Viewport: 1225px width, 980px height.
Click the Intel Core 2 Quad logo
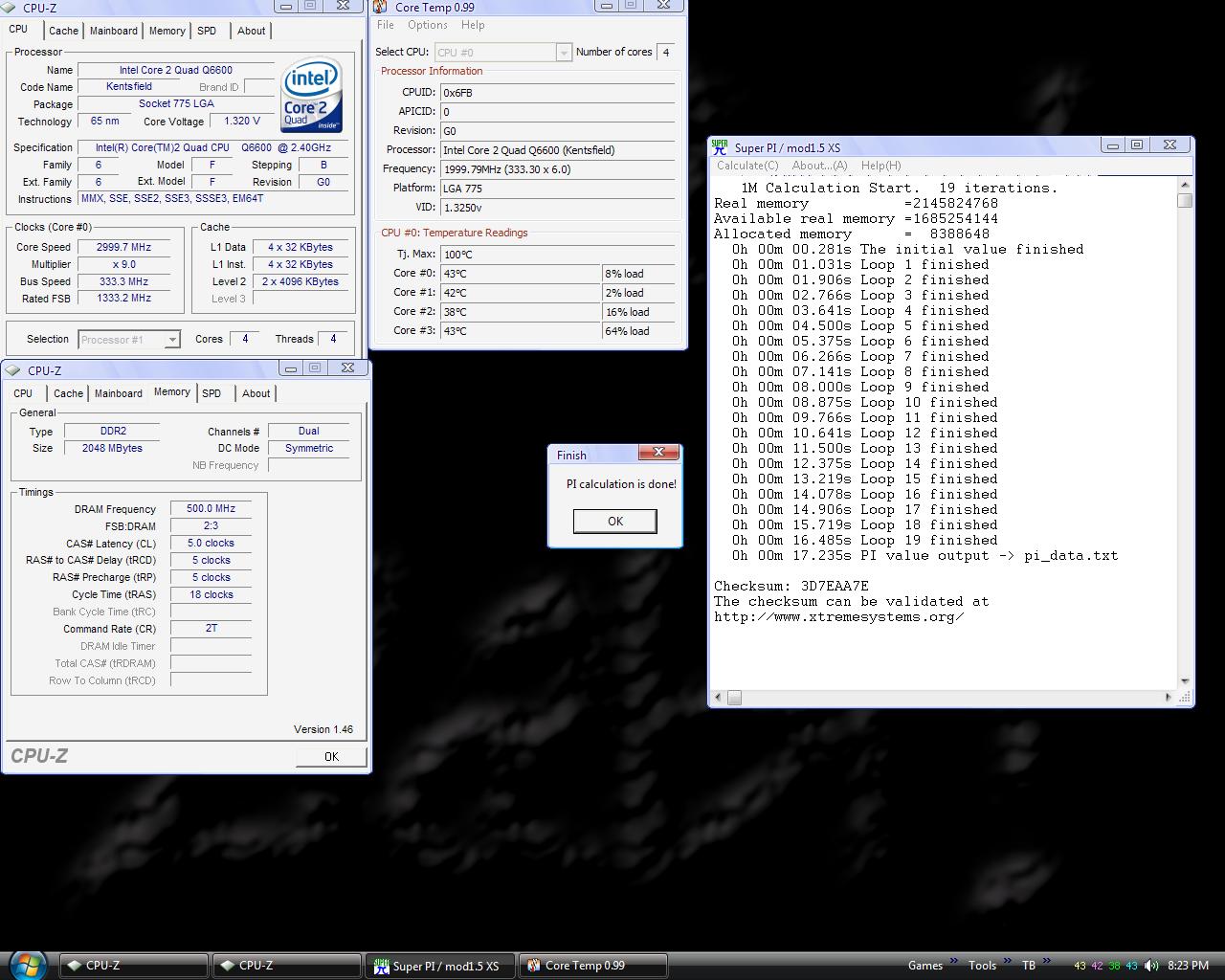click(x=312, y=97)
